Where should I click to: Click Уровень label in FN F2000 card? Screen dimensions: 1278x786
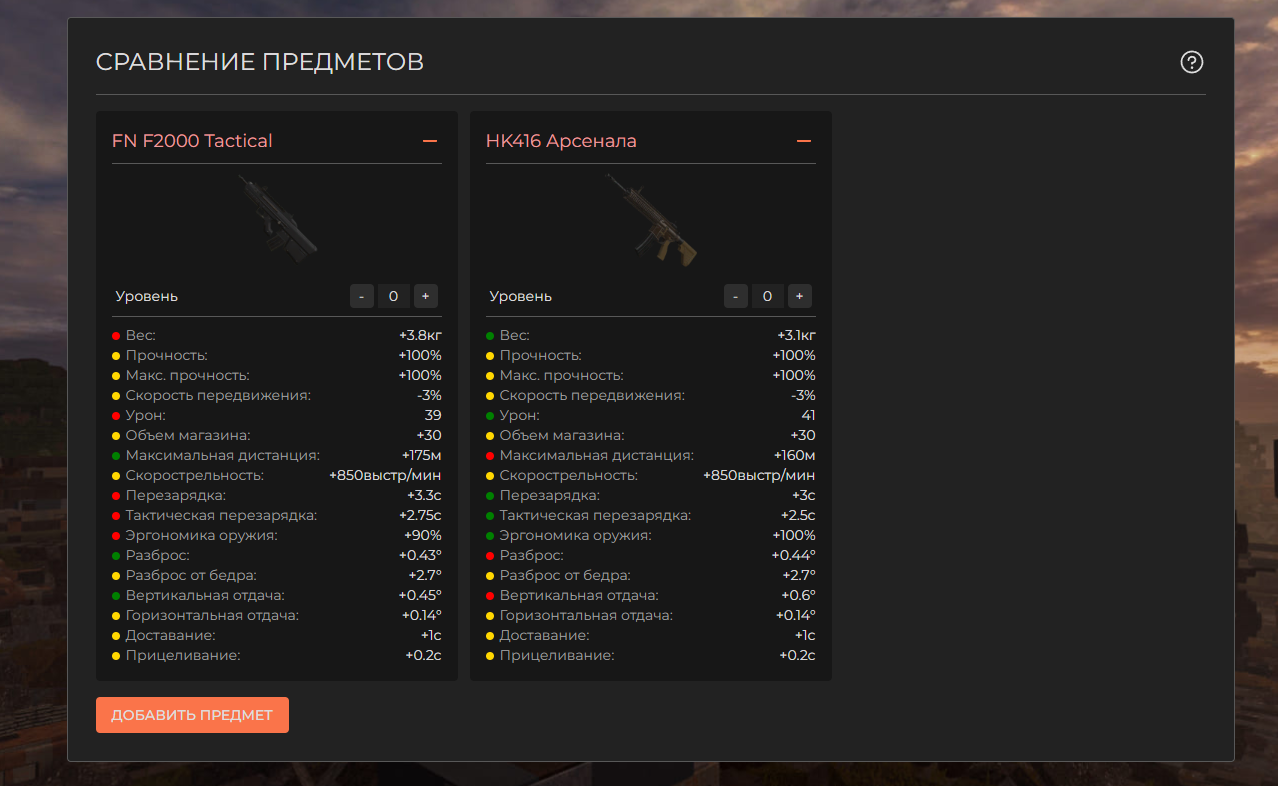[147, 296]
